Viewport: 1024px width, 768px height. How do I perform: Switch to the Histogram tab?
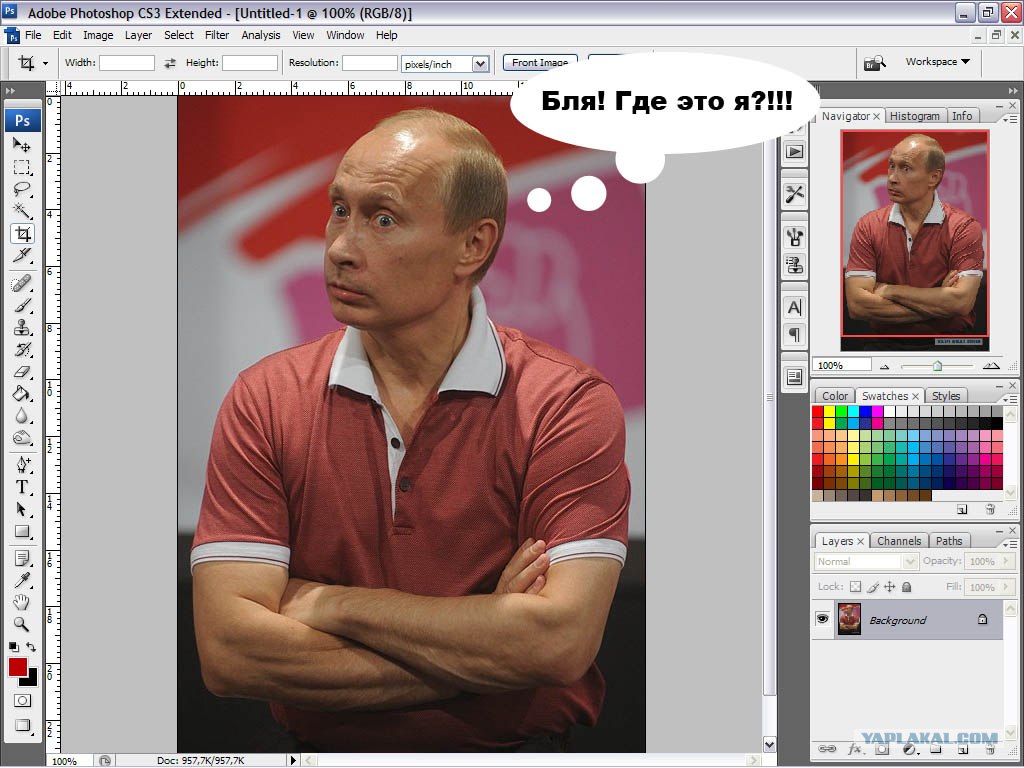[914, 116]
